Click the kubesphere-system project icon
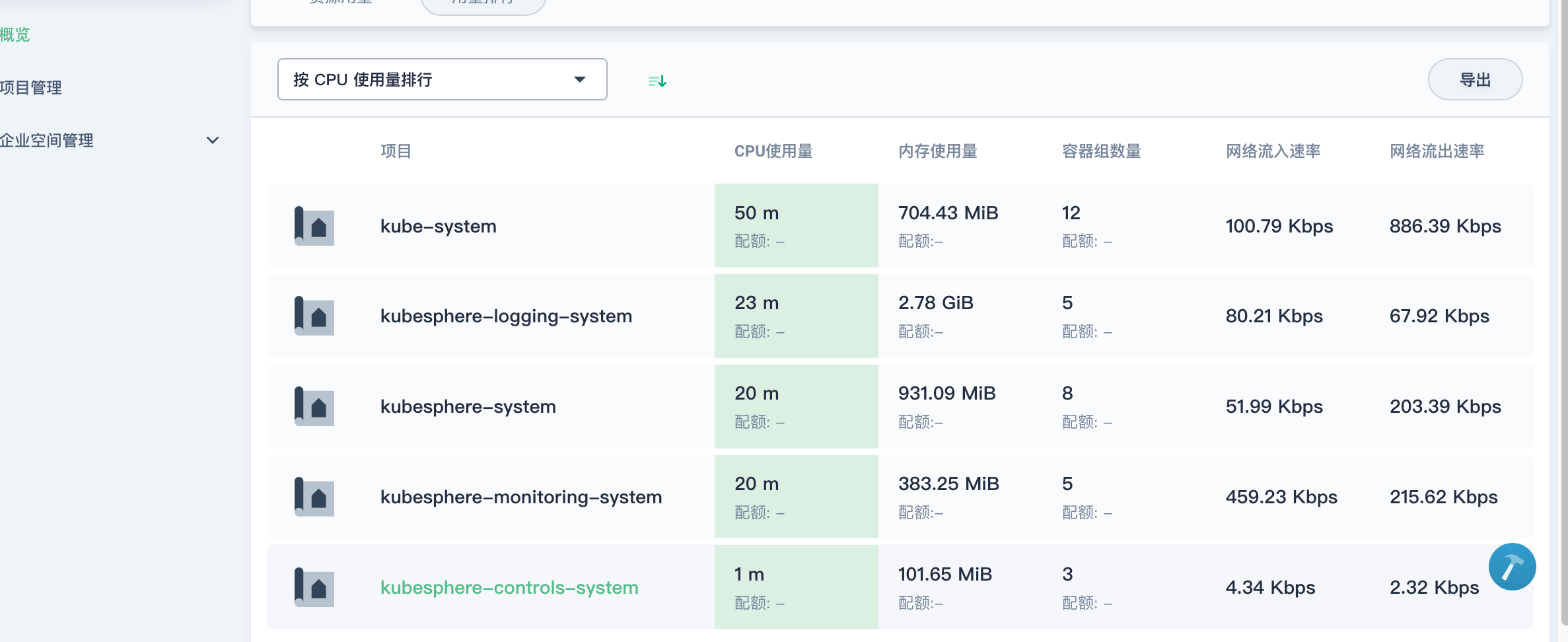Image resolution: width=1568 pixels, height=642 pixels. [314, 406]
